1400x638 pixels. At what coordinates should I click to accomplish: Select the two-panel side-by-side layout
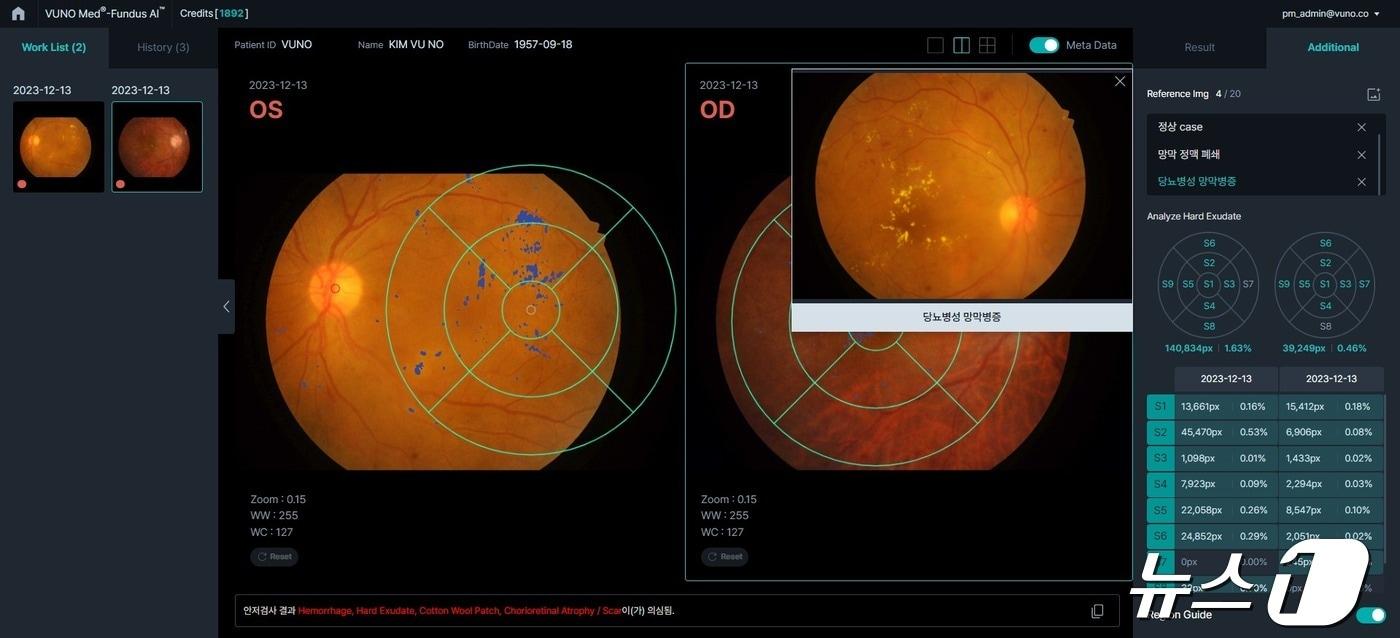point(961,45)
